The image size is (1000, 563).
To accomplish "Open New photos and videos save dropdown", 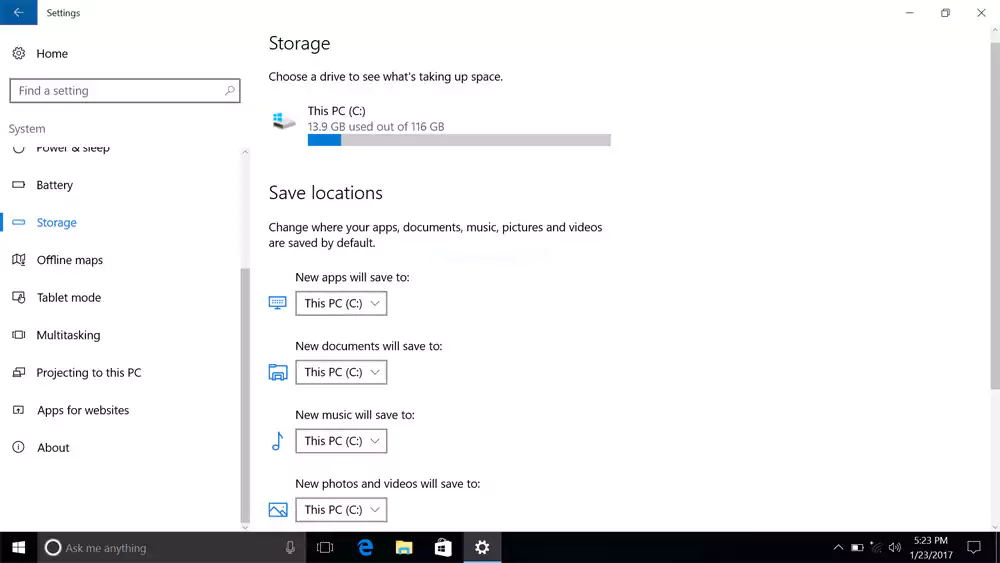I will 341,510.
